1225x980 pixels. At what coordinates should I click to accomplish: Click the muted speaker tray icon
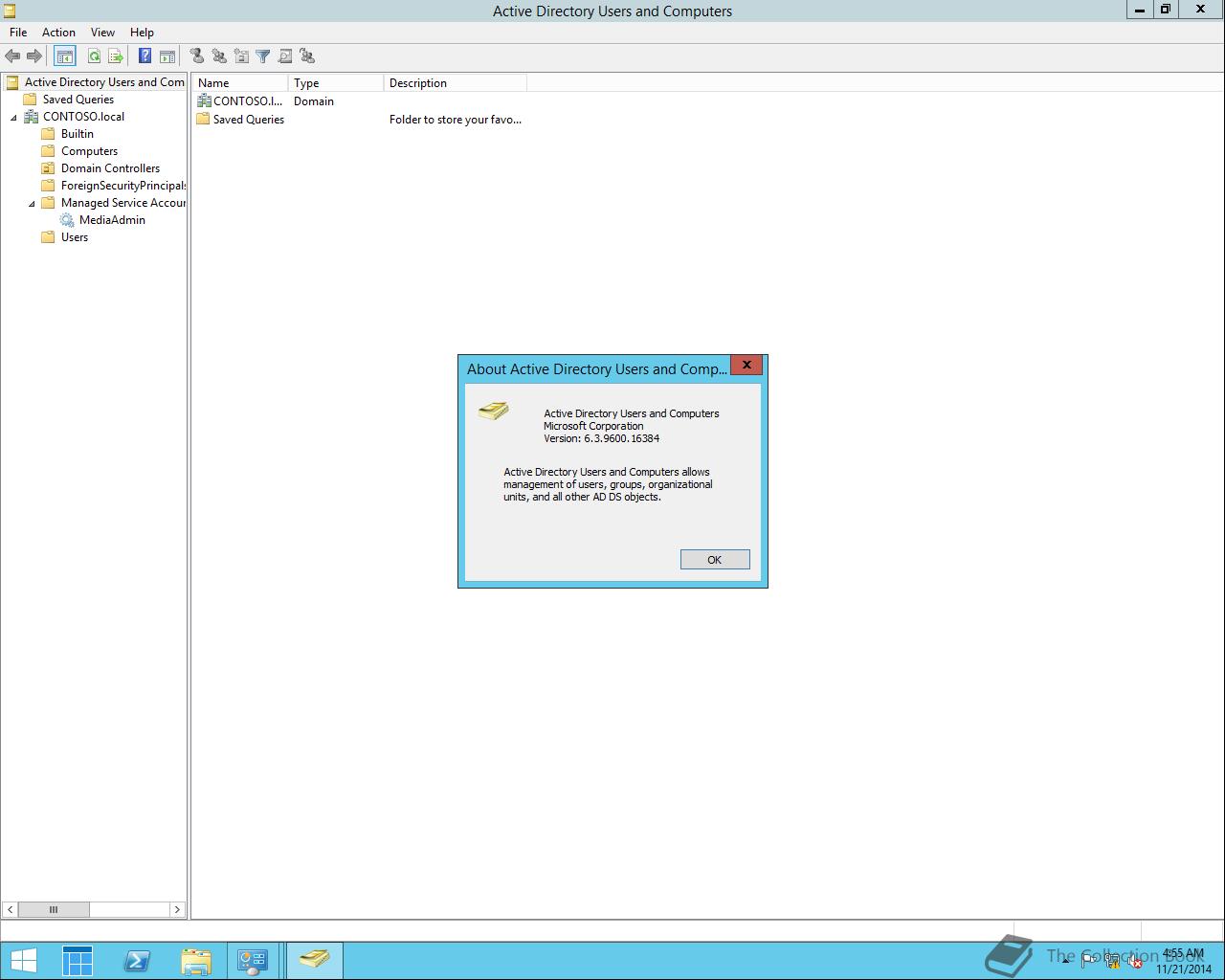pyautogui.click(x=1135, y=961)
